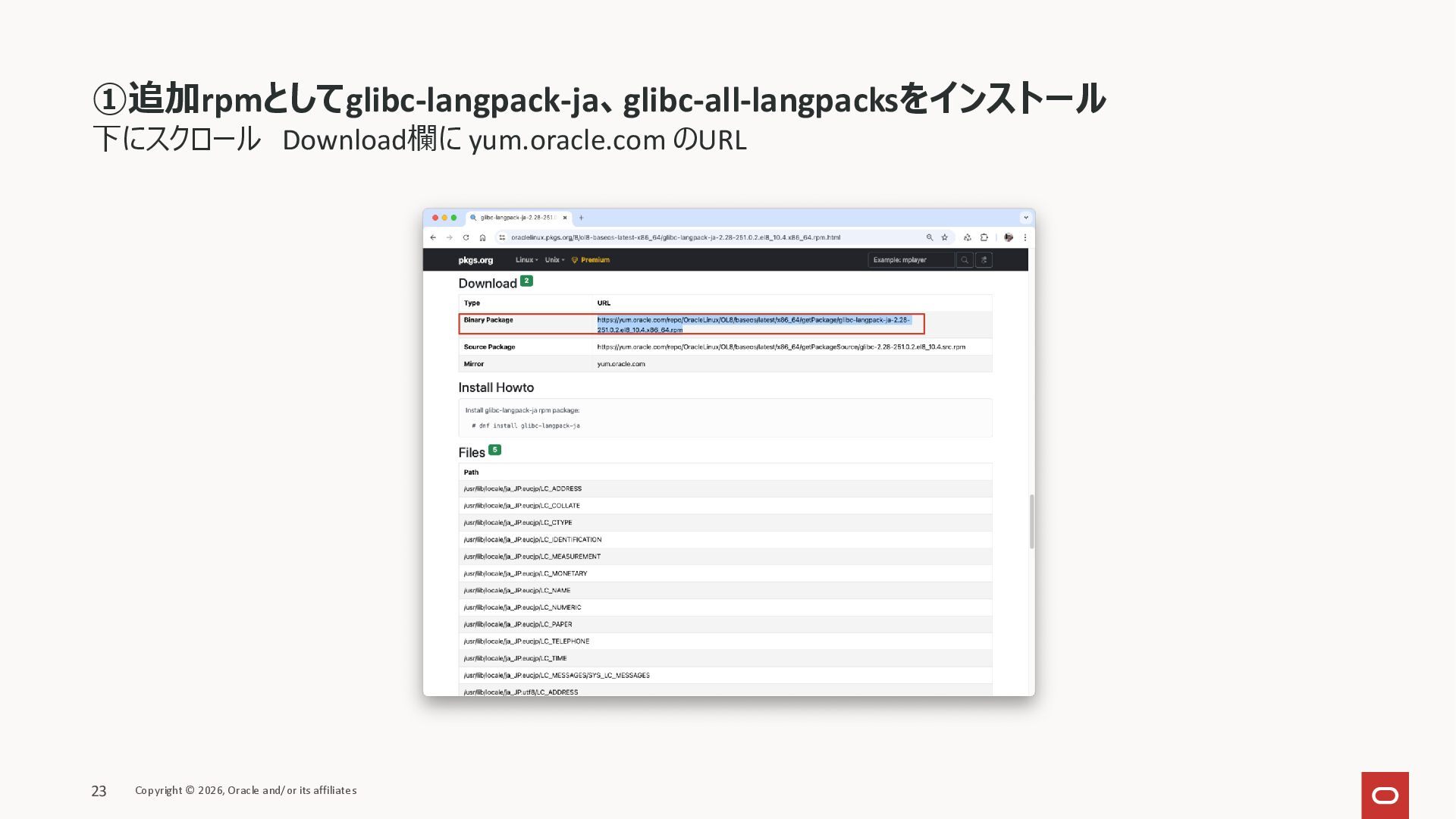Screen dimensions: 1456x819
Task: Open the tab search chevron
Action: point(1026,218)
